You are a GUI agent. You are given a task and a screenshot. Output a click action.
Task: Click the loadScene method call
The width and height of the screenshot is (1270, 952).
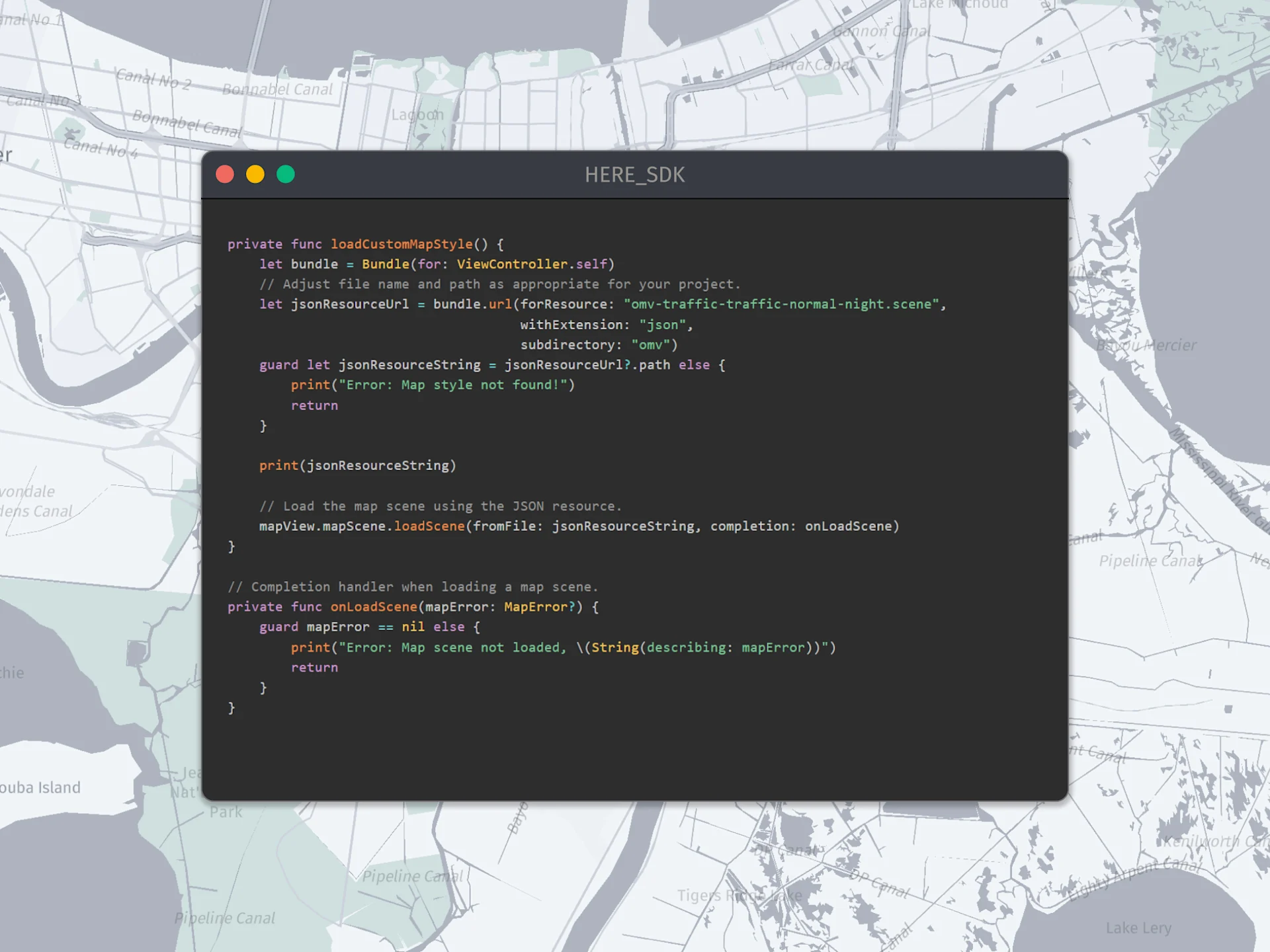click(x=429, y=526)
